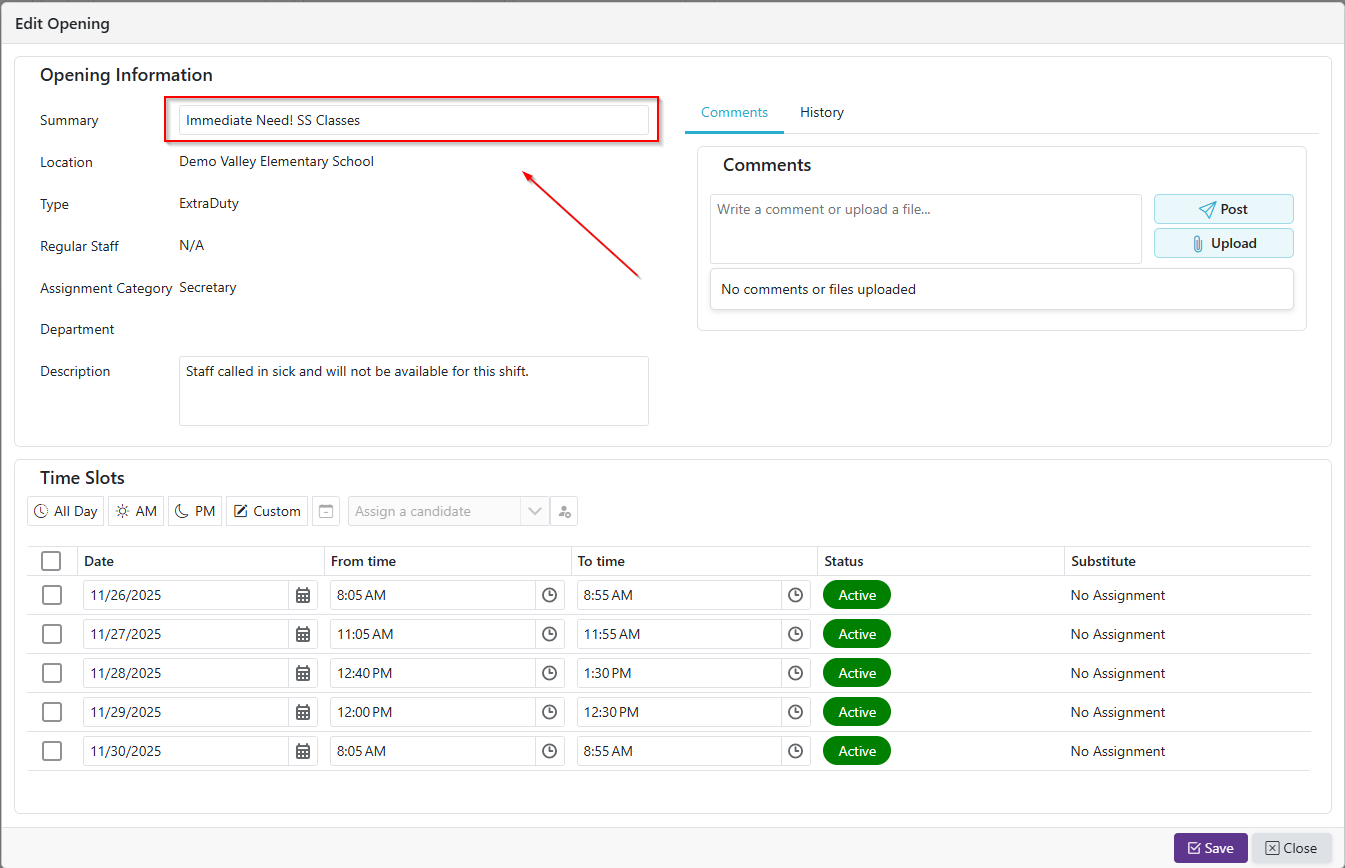Toggle the select-all time slots checkbox
1345x868 pixels.
tap(52, 561)
